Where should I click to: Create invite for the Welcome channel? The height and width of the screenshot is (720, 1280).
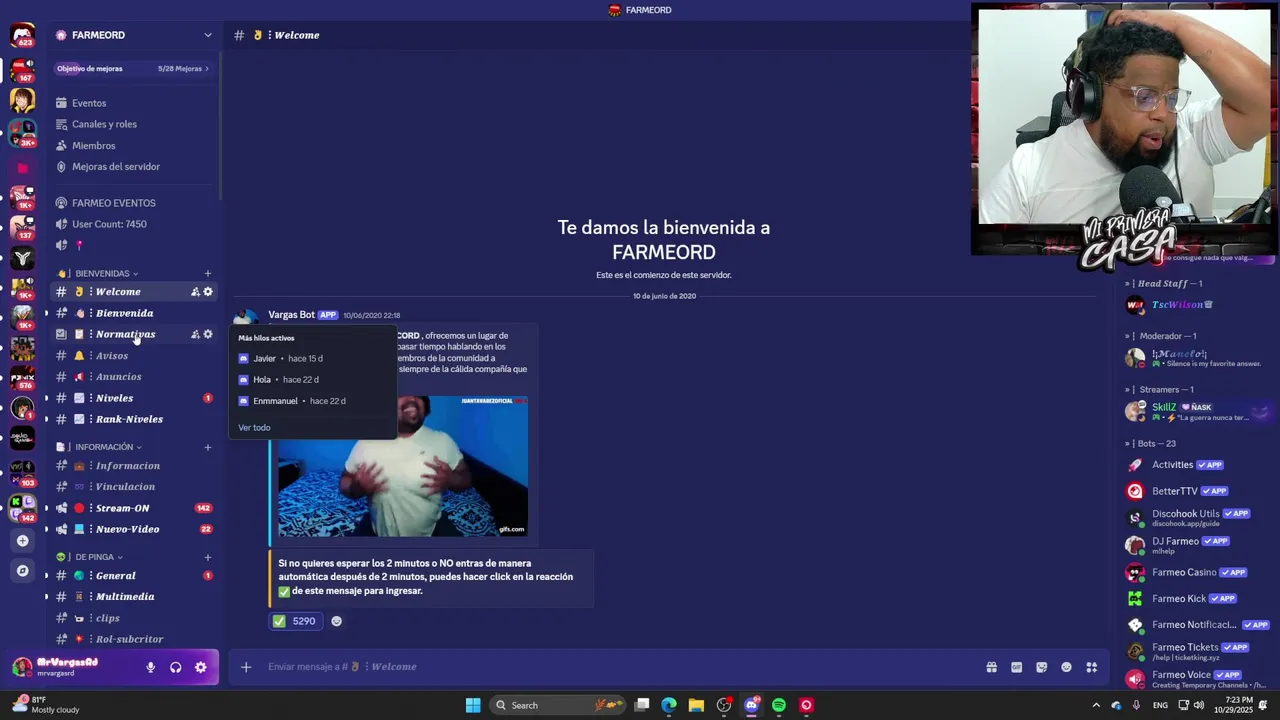click(x=195, y=292)
